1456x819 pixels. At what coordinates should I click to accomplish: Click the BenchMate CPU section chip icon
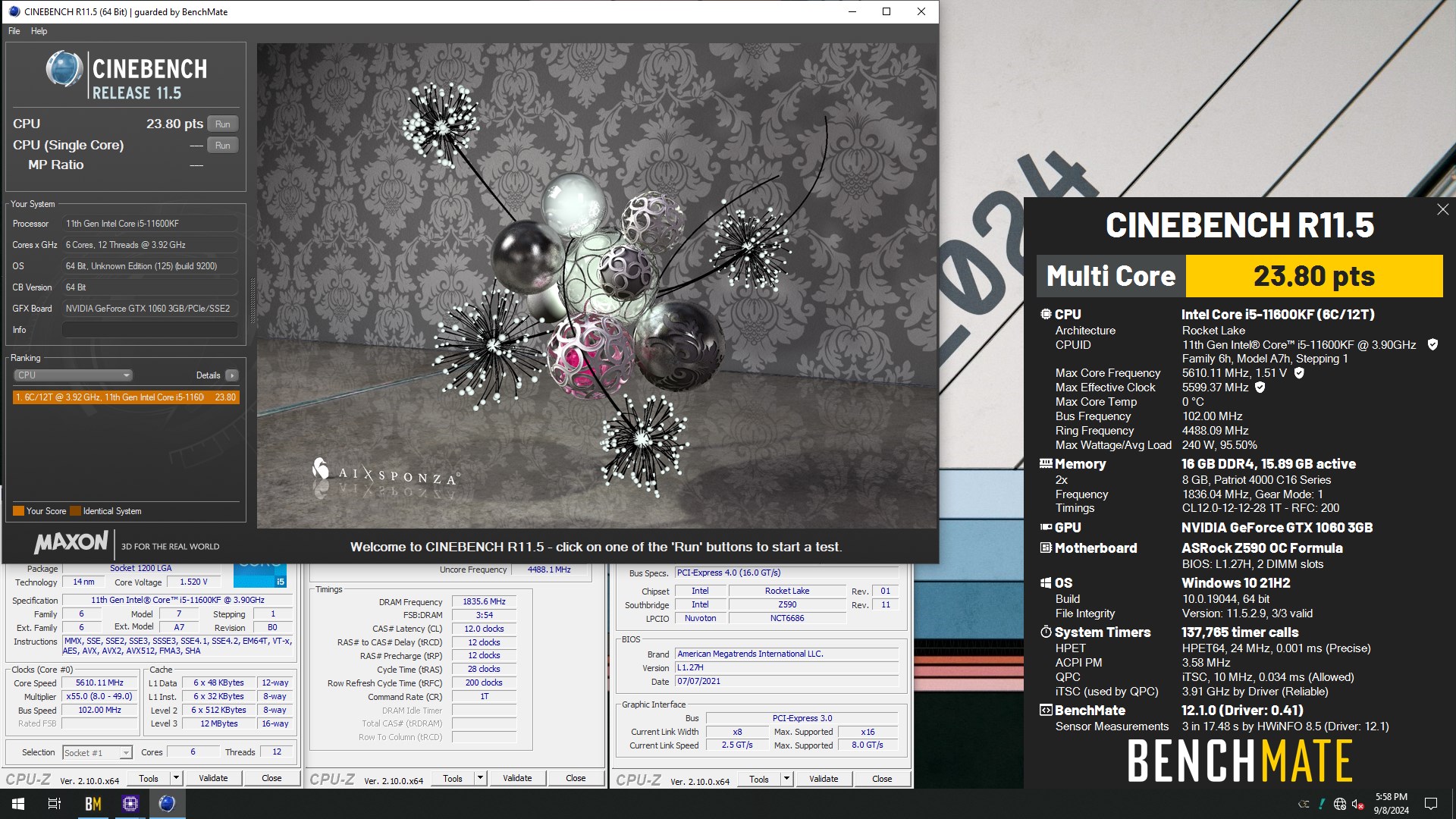coord(1046,314)
